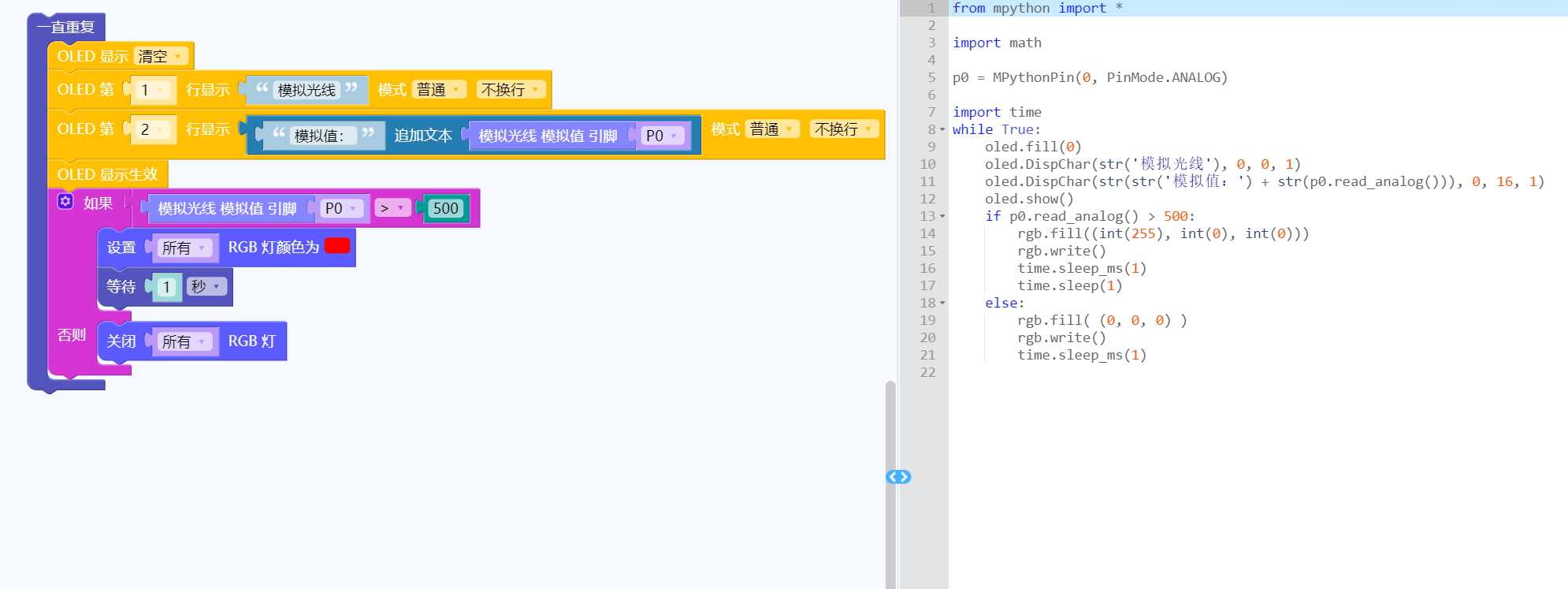Select the 一直重复 loop block
The height and width of the screenshot is (589, 1568).
(x=66, y=27)
